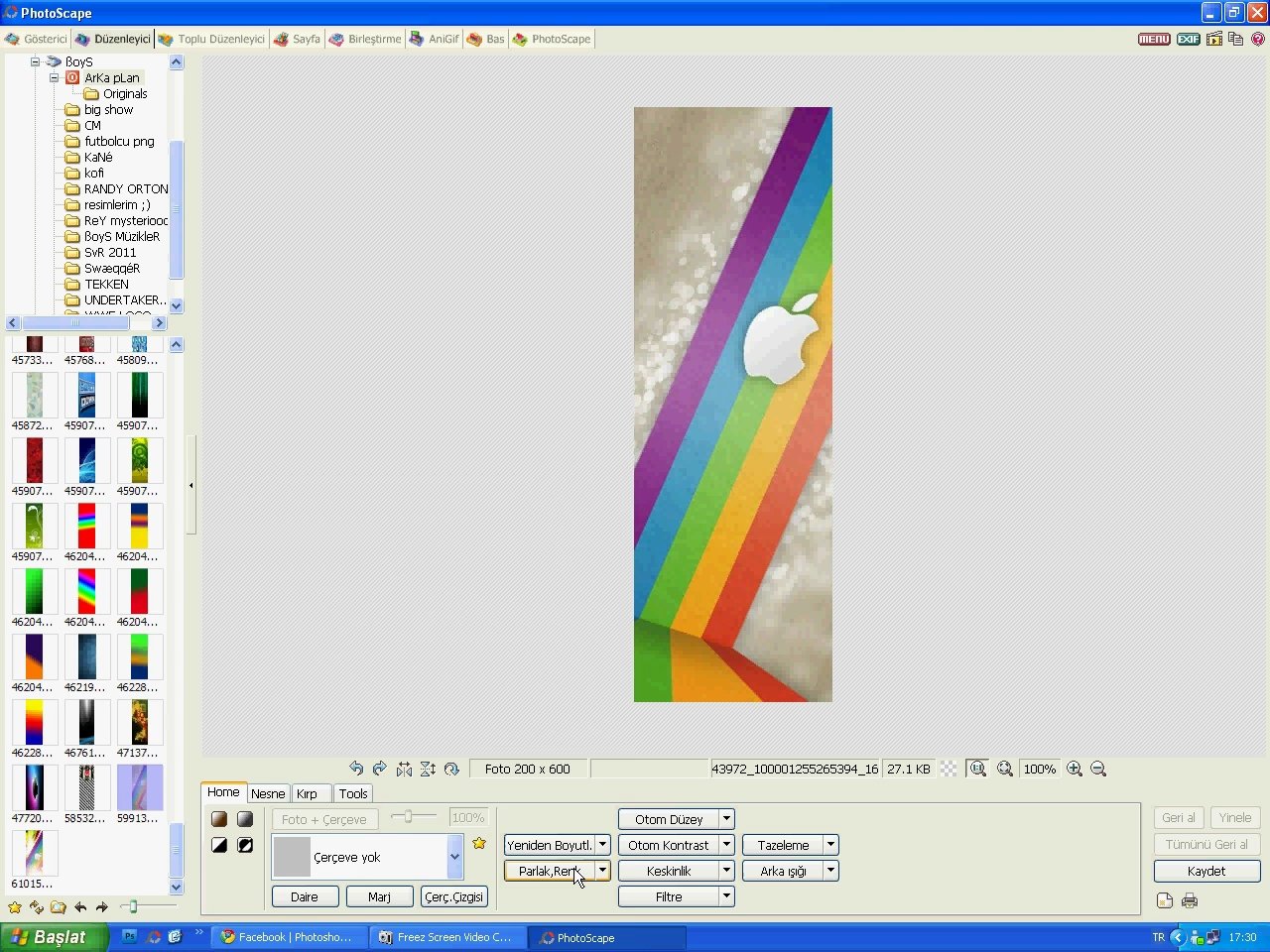Click the rotate left (undo arrow) icon

pyautogui.click(x=356, y=769)
